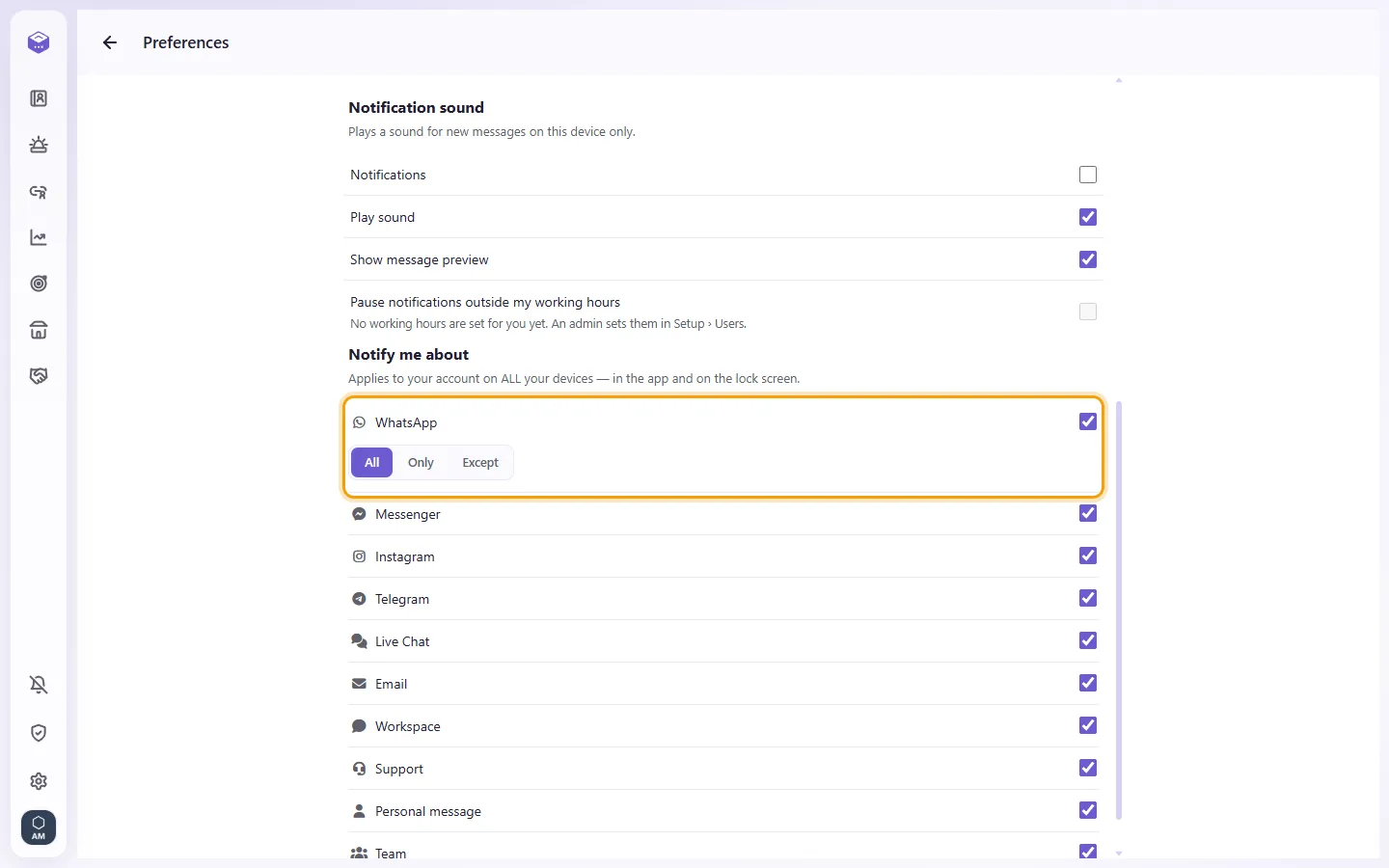1389x868 pixels.
Task: Click the notification list scrollbar
Action: click(x=1119, y=610)
